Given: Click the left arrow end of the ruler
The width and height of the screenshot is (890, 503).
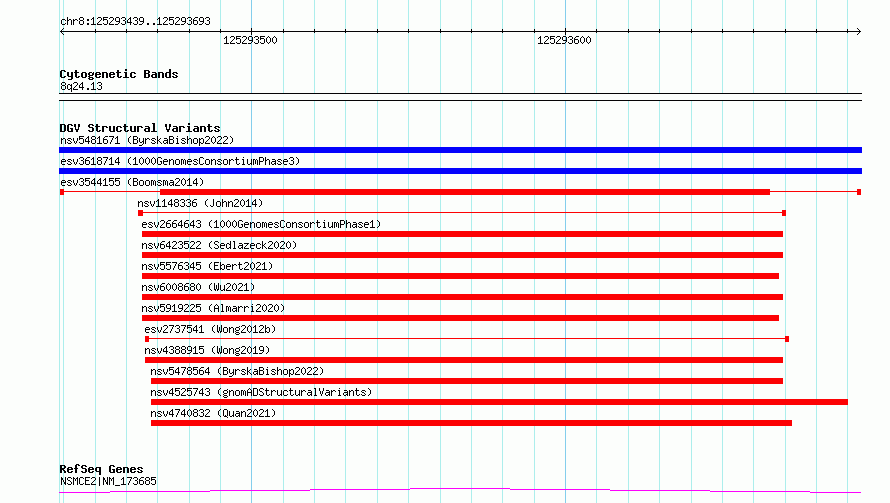Looking at the screenshot, I should (62, 32).
